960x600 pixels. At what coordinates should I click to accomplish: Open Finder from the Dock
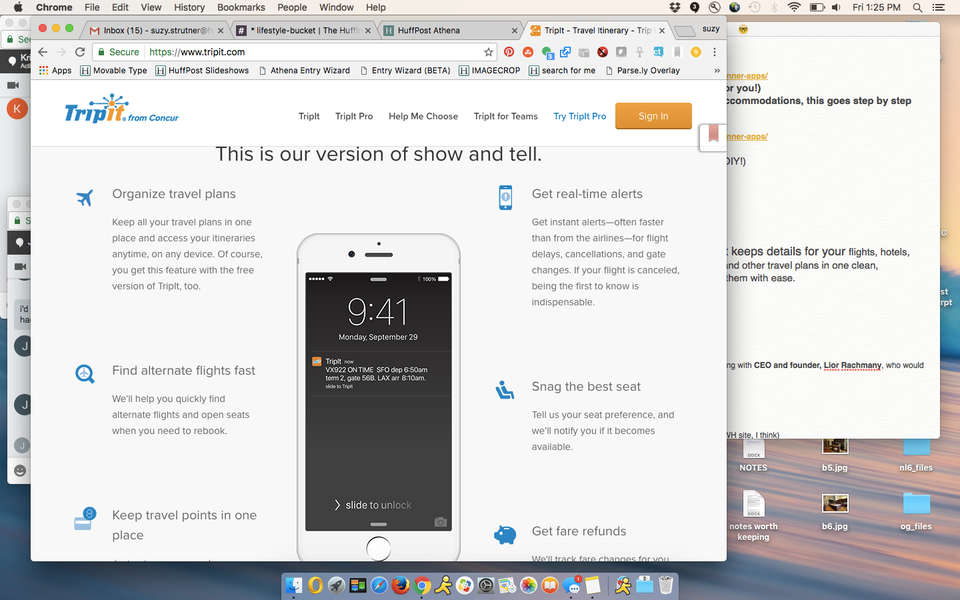[x=294, y=586]
